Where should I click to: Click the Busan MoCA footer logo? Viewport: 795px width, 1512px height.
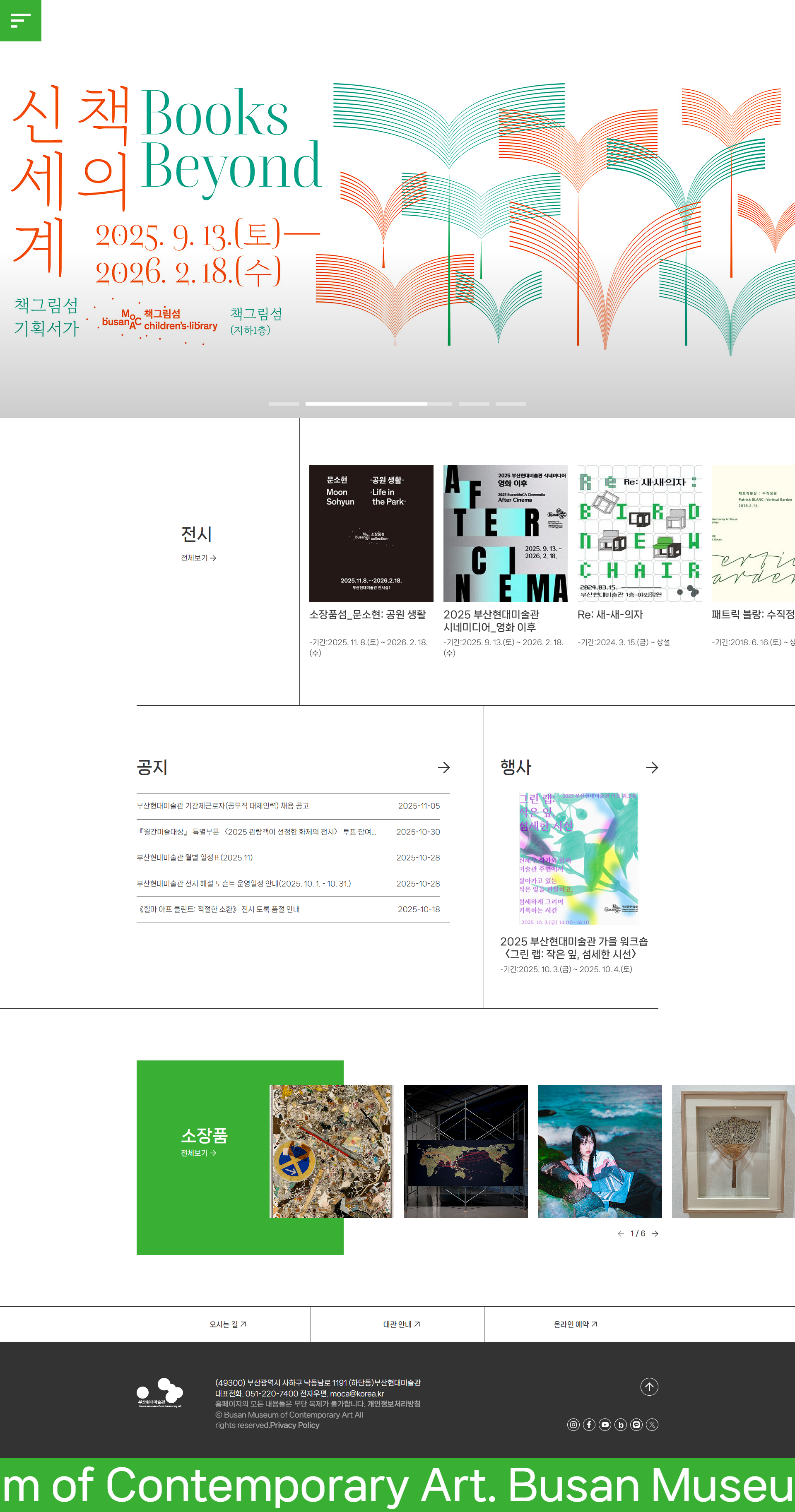[x=160, y=1393]
